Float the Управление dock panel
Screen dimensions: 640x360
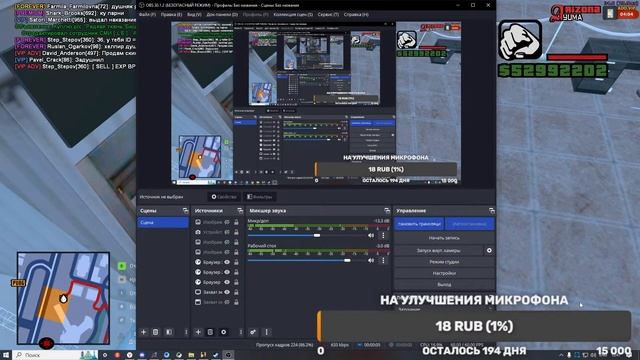(x=491, y=211)
